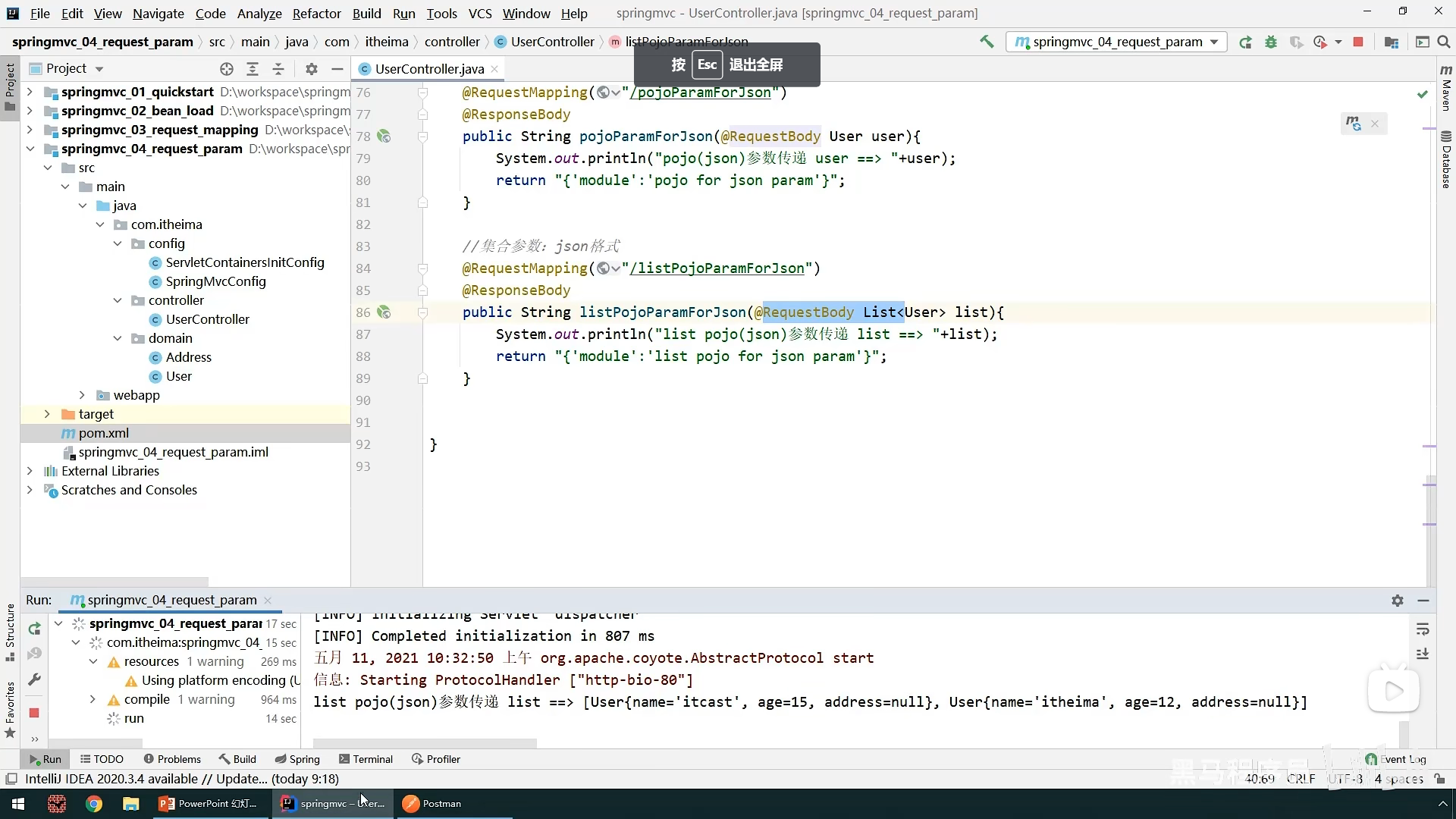The image size is (1456, 819).
Task: Click the IntelliJ IDEA update notification text
Action: [181, 779]
